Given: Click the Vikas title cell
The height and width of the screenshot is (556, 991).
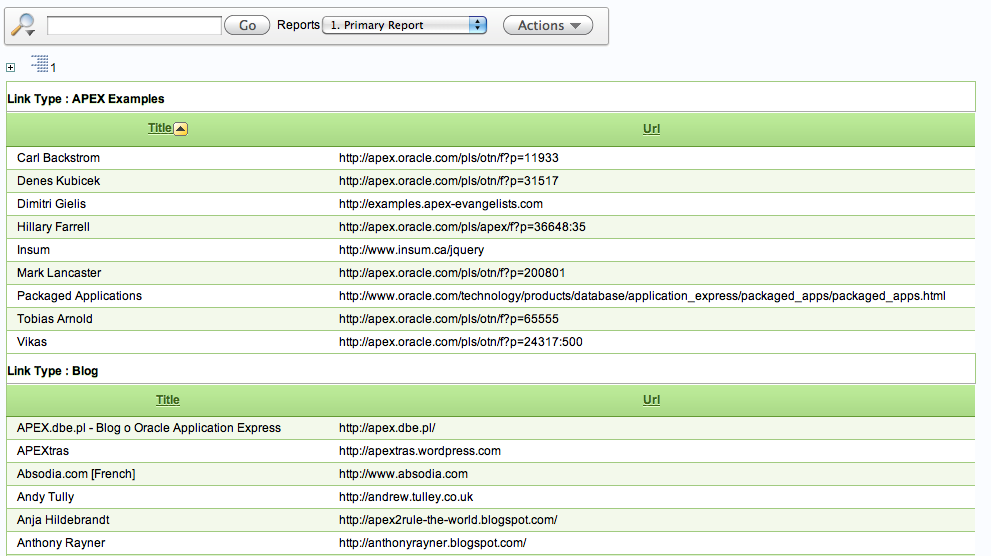Looking at the screenshot, I should point(32,342).
